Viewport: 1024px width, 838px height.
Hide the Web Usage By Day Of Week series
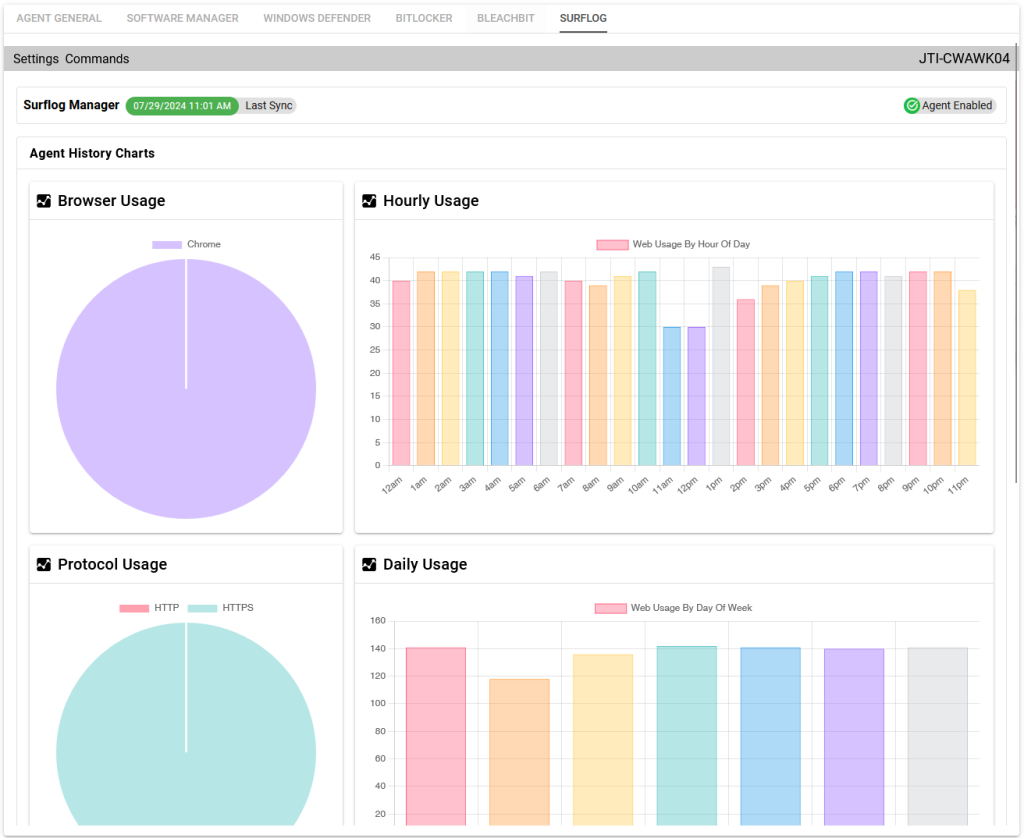click(x=672, y=608)
